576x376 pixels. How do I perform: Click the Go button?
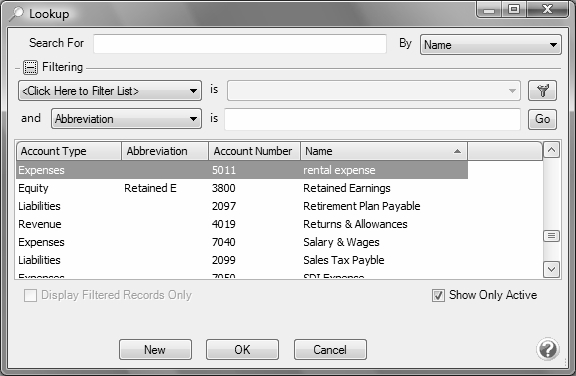(542, 119)
